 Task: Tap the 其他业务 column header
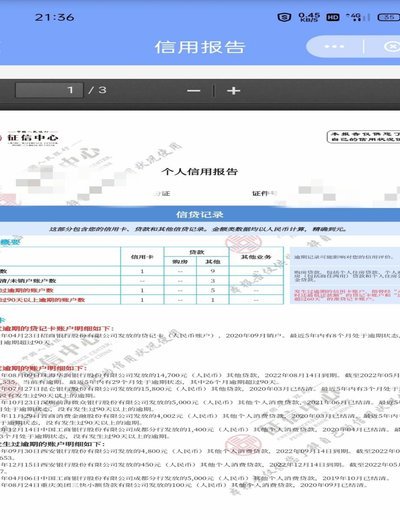[256, 257]
